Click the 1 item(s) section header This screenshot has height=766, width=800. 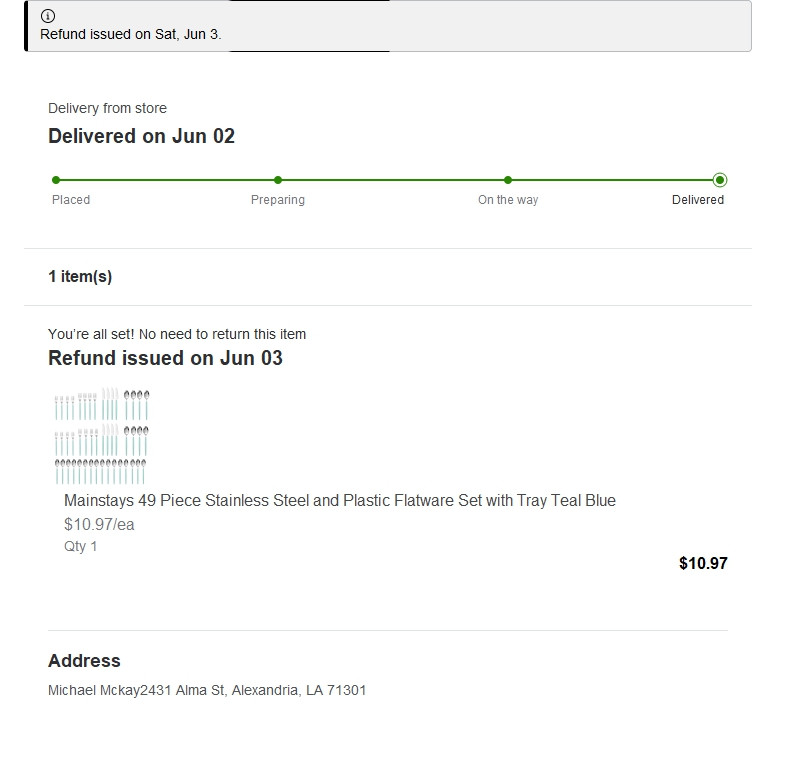coord(80,277)
